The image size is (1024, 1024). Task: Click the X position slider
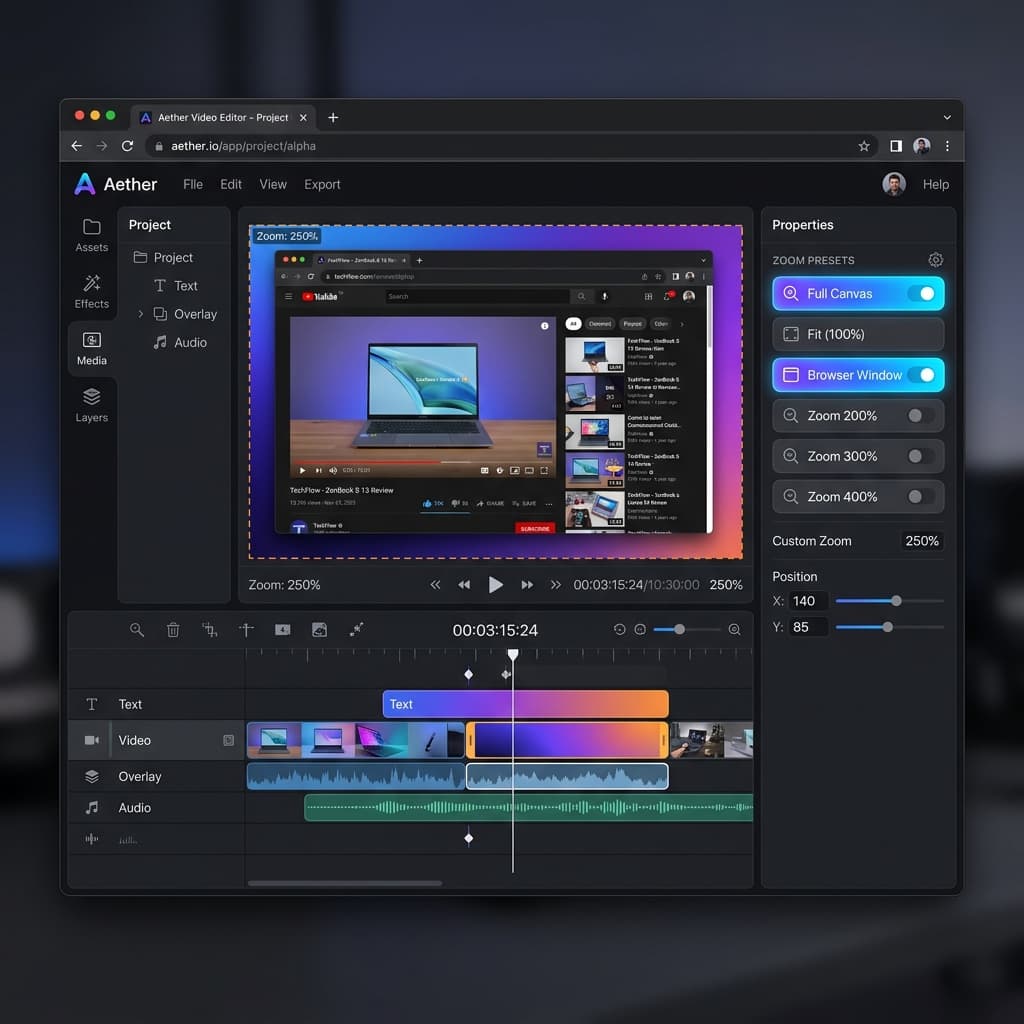click(x=889, y=601)
